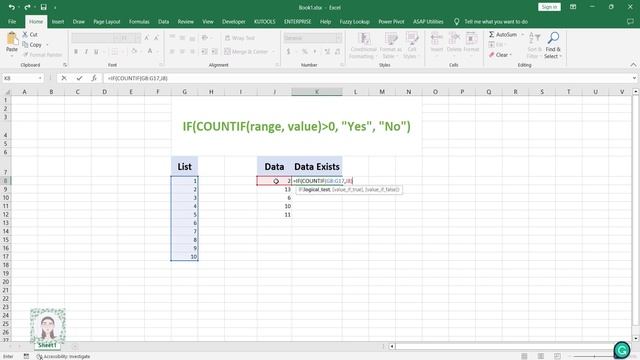Apply percent style format

tap(304, 51)
